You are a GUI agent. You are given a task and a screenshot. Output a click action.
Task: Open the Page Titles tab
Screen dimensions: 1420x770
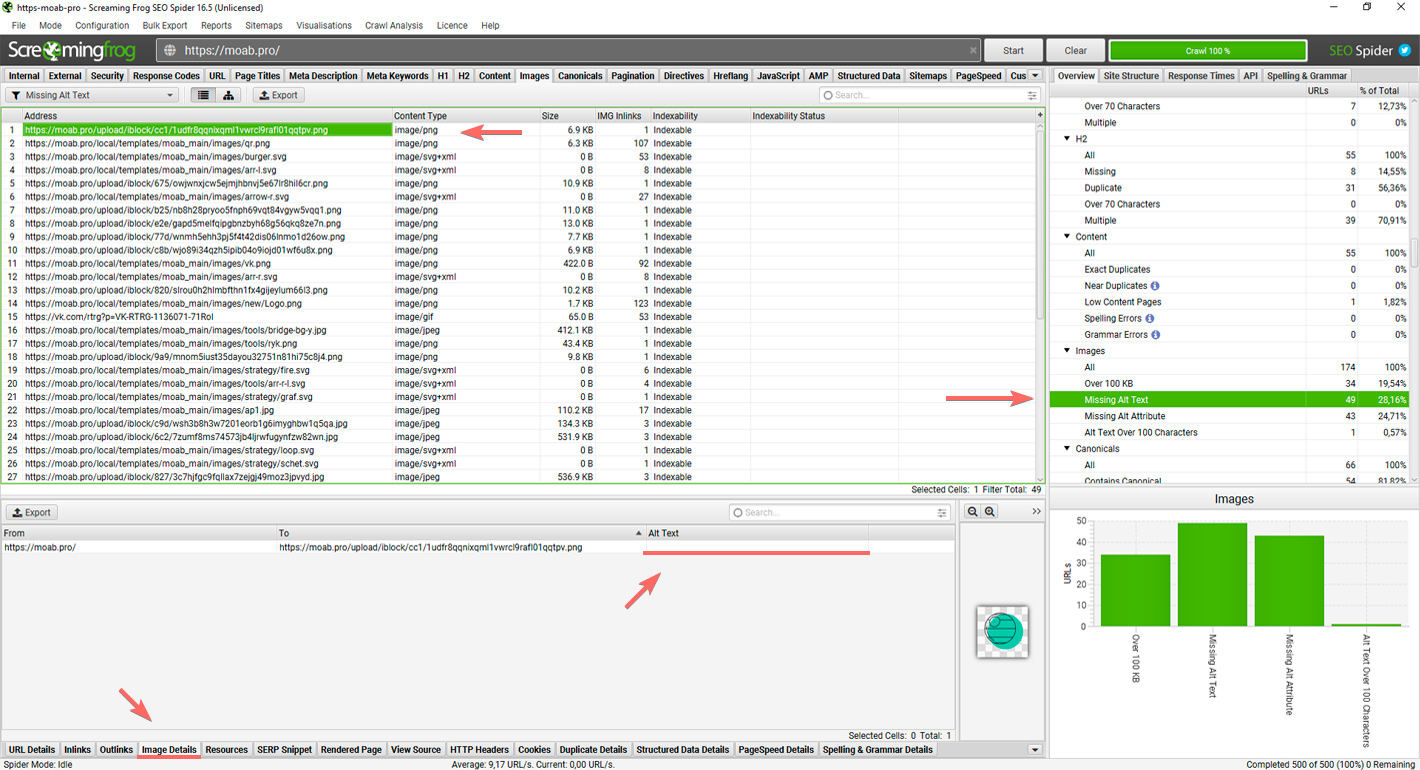[257, 76]
